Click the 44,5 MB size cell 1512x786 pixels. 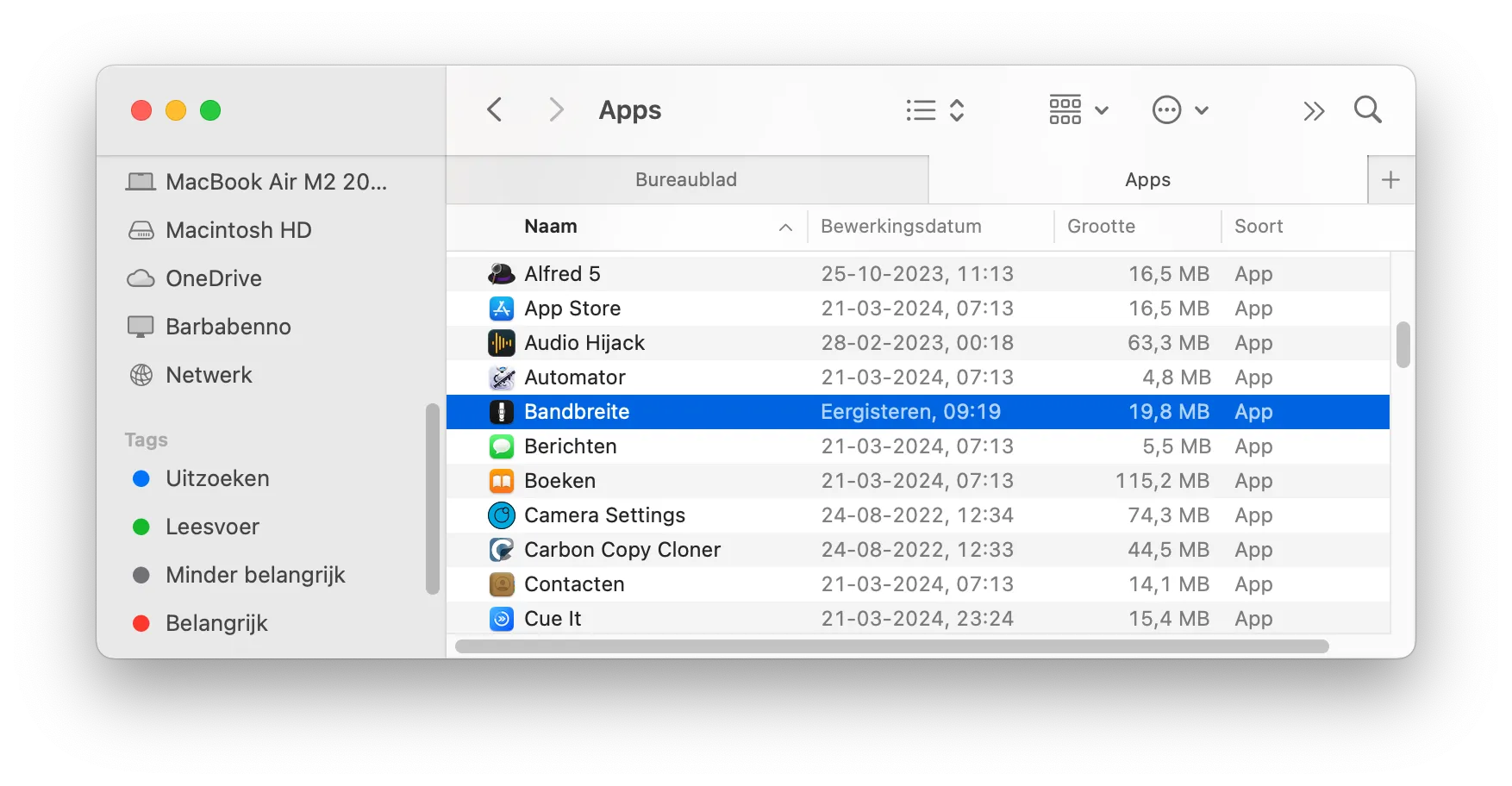1169,550
